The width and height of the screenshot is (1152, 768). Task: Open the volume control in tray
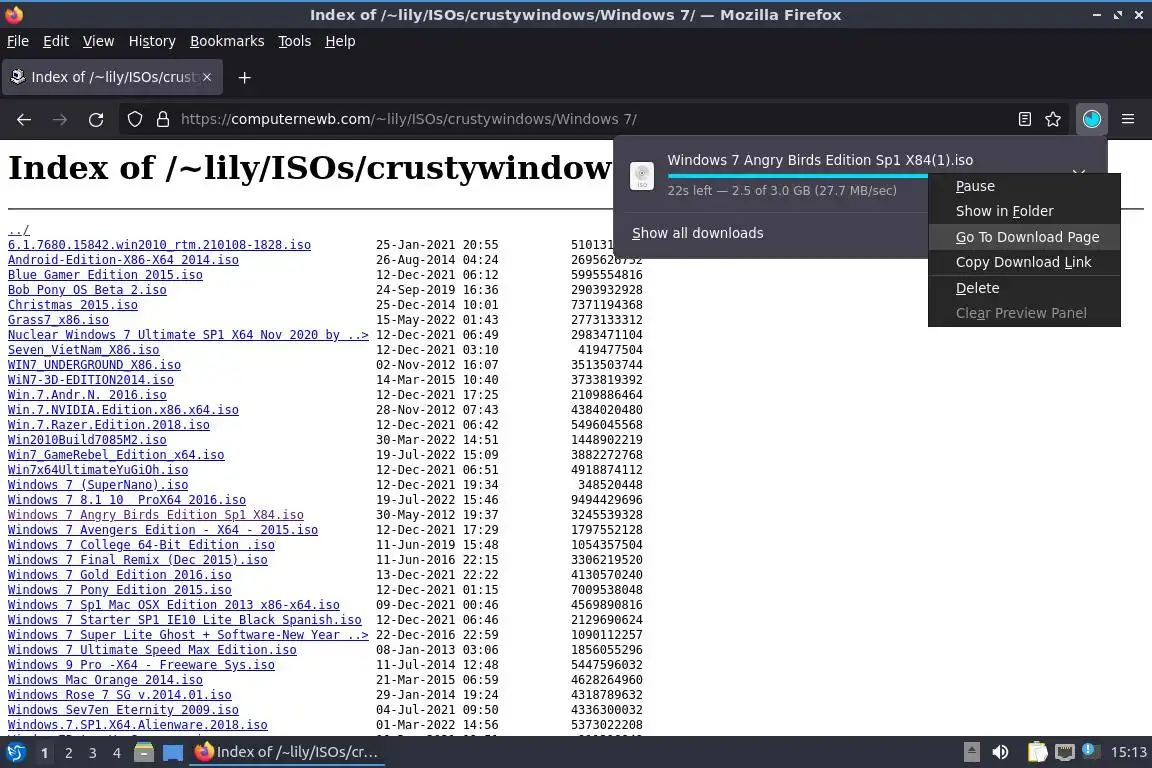click(x=1000, y=752)
